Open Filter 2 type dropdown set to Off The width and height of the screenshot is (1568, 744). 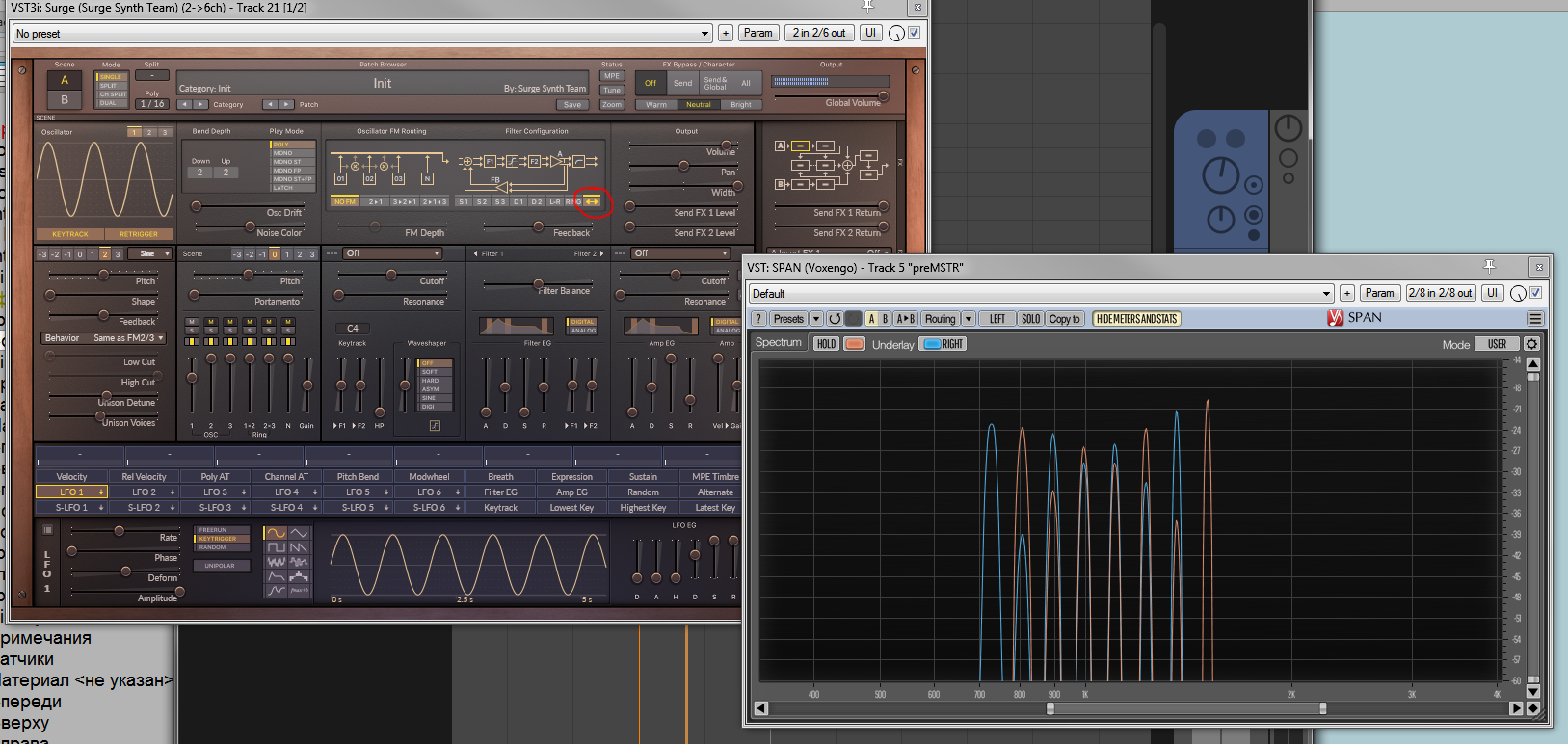click(x=680, y=253)
